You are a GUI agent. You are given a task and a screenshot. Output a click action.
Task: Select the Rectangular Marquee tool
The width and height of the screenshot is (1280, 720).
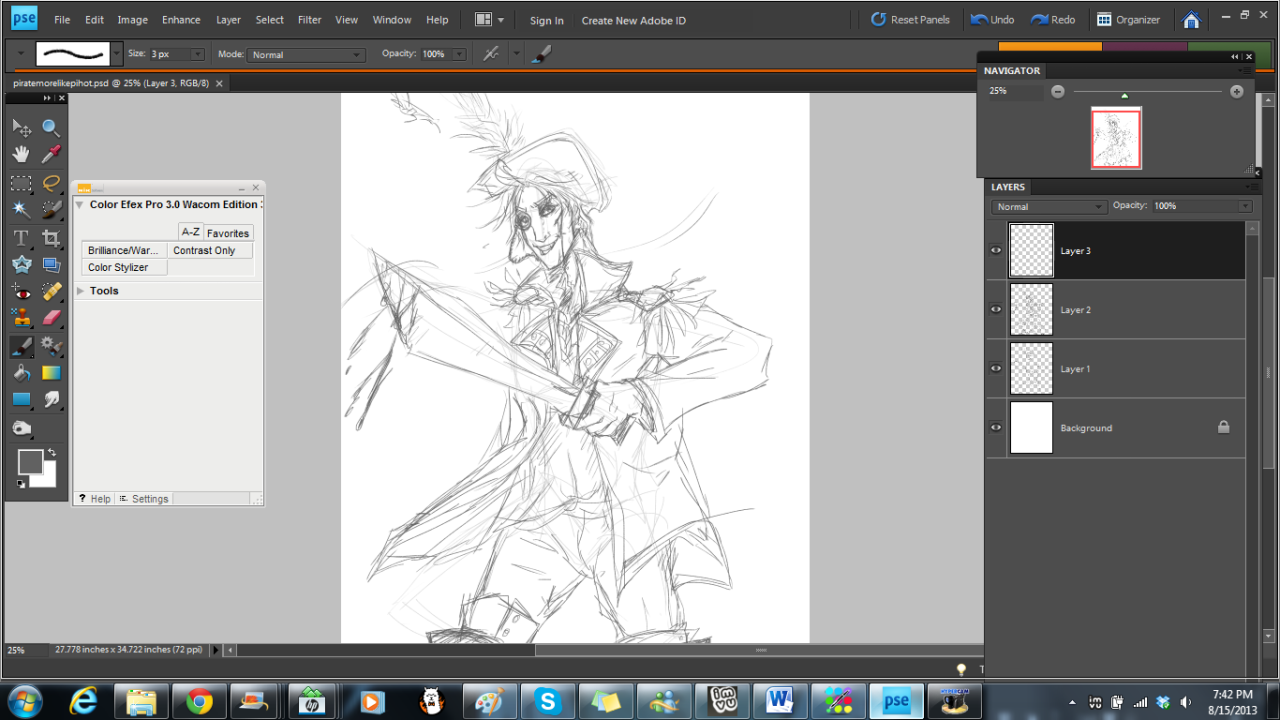(21, 183)
